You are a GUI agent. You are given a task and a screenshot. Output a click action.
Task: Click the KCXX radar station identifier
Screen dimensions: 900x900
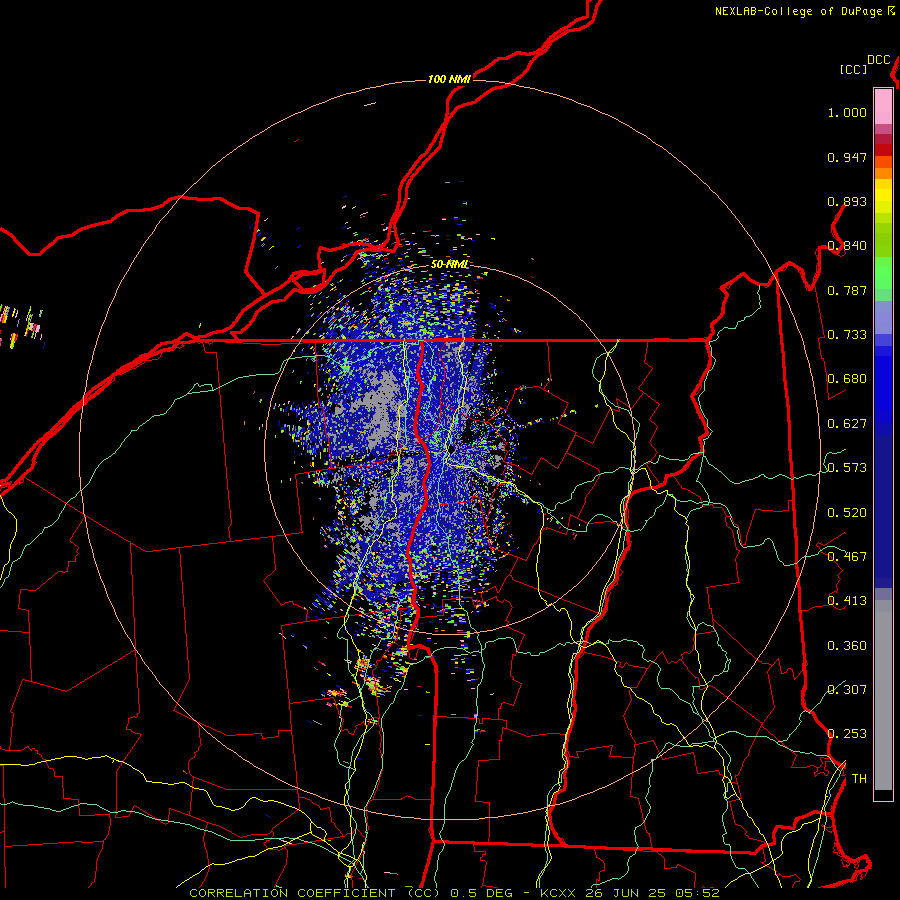[x=557, y=893]
